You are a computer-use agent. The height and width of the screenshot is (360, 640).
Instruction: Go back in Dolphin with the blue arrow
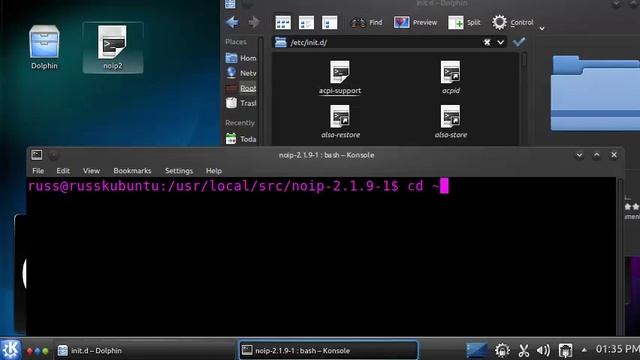pyautogui.click(x=232, y=22)
